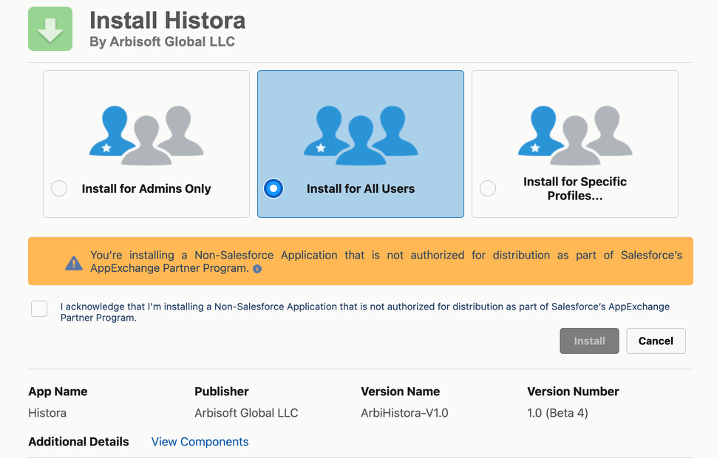Check the acknowledge Non-Salesforce Application checkbox

[x=39, y=309]
